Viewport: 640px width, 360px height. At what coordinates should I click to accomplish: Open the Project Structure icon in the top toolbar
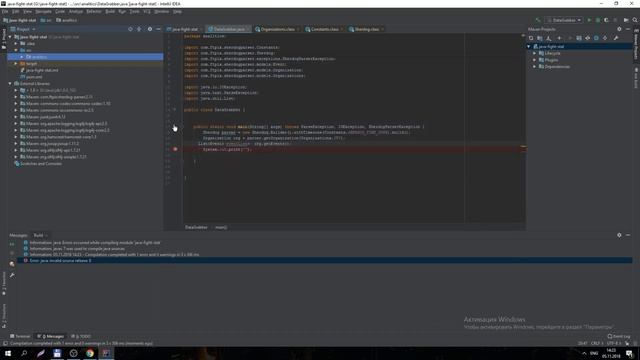pos(626,20)
